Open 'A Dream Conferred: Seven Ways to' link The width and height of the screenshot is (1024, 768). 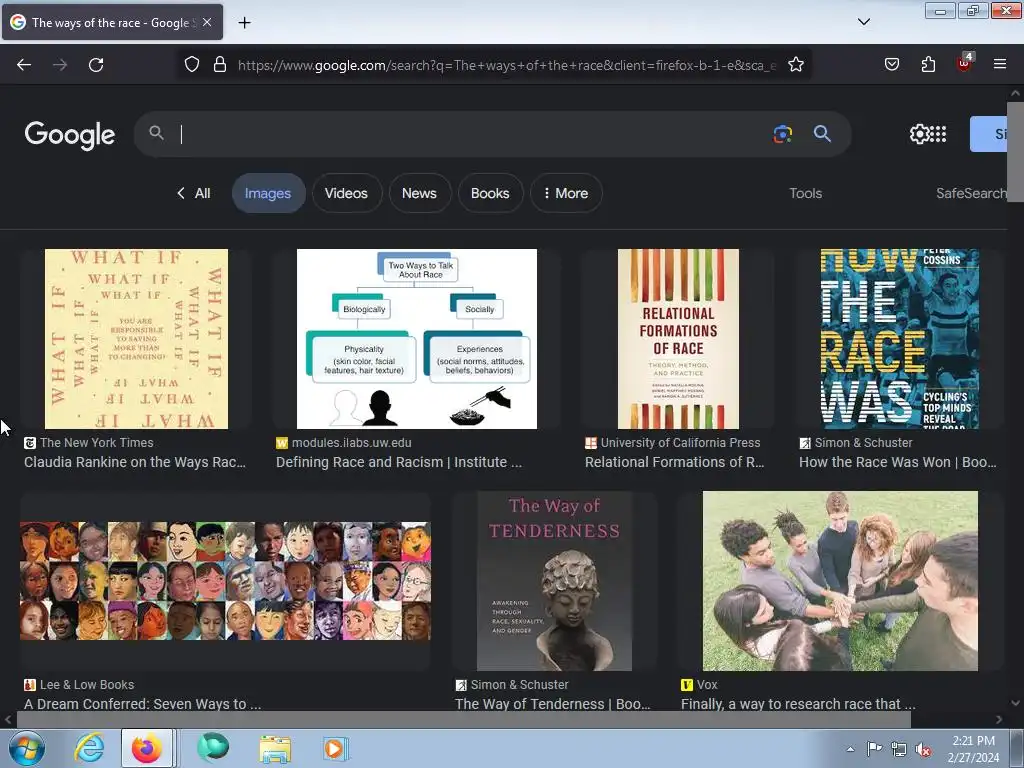[x=142, y=704]
